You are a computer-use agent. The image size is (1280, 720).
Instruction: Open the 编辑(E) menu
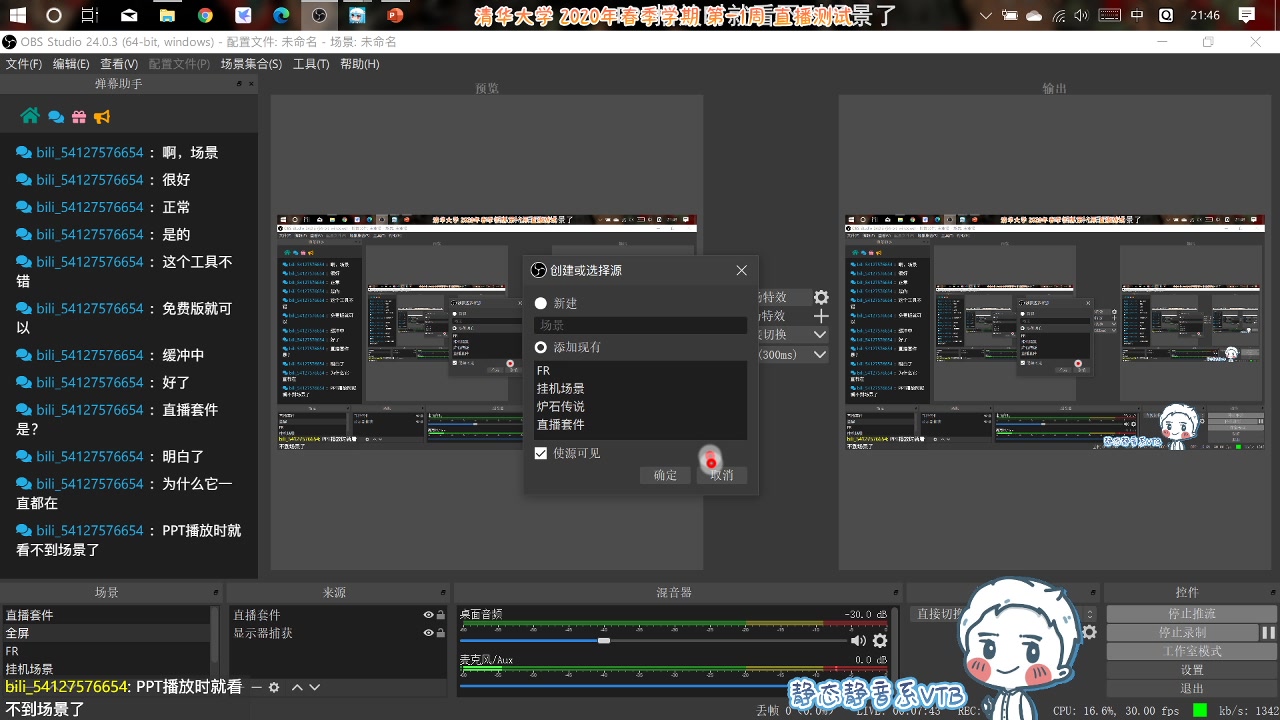tap(71, 64)
